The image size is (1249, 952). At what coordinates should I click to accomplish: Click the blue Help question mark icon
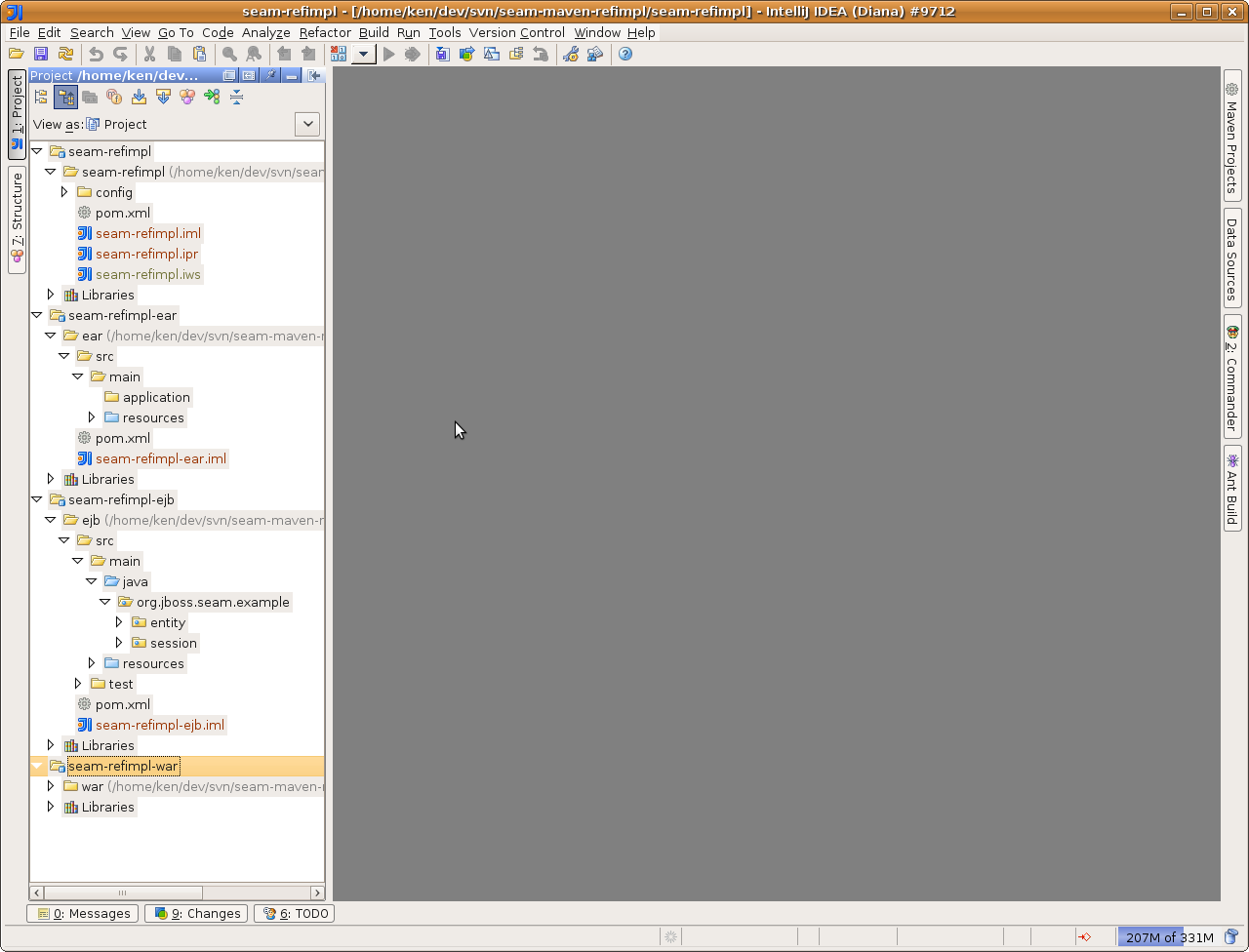(625, 55)
